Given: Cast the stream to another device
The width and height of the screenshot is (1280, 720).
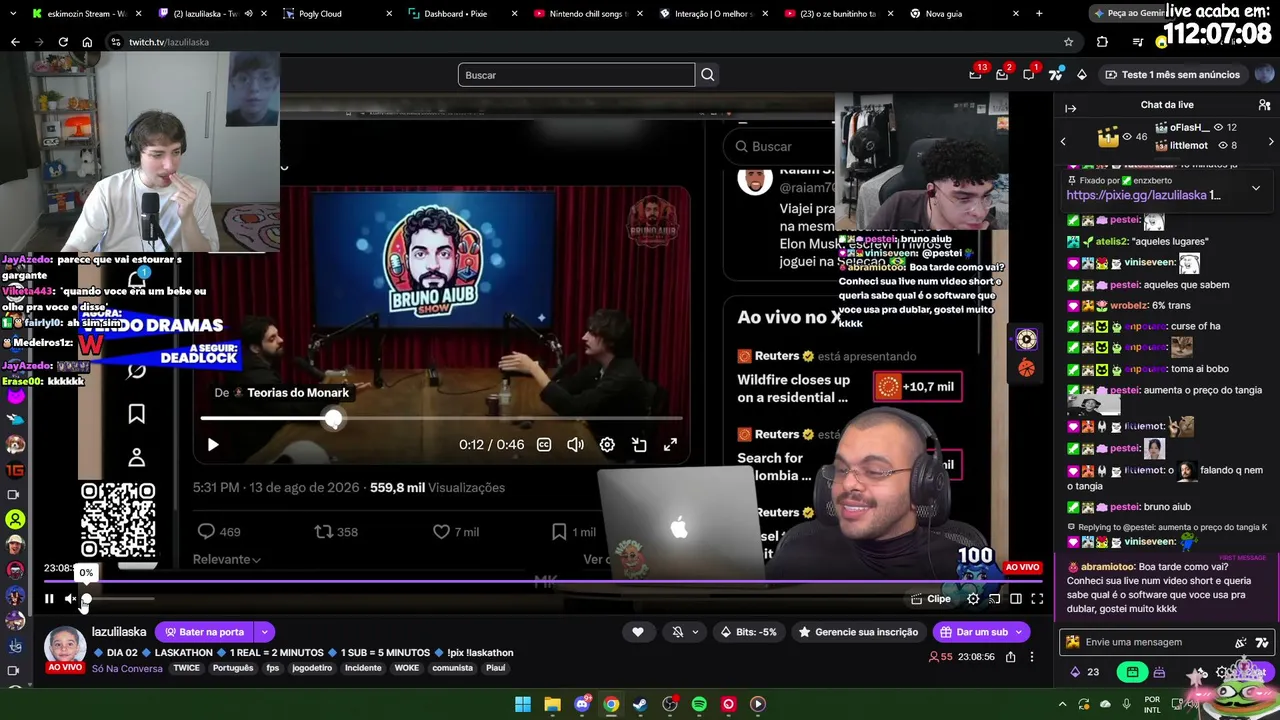Looking at the screenshot, I should [x=995, y=599].
